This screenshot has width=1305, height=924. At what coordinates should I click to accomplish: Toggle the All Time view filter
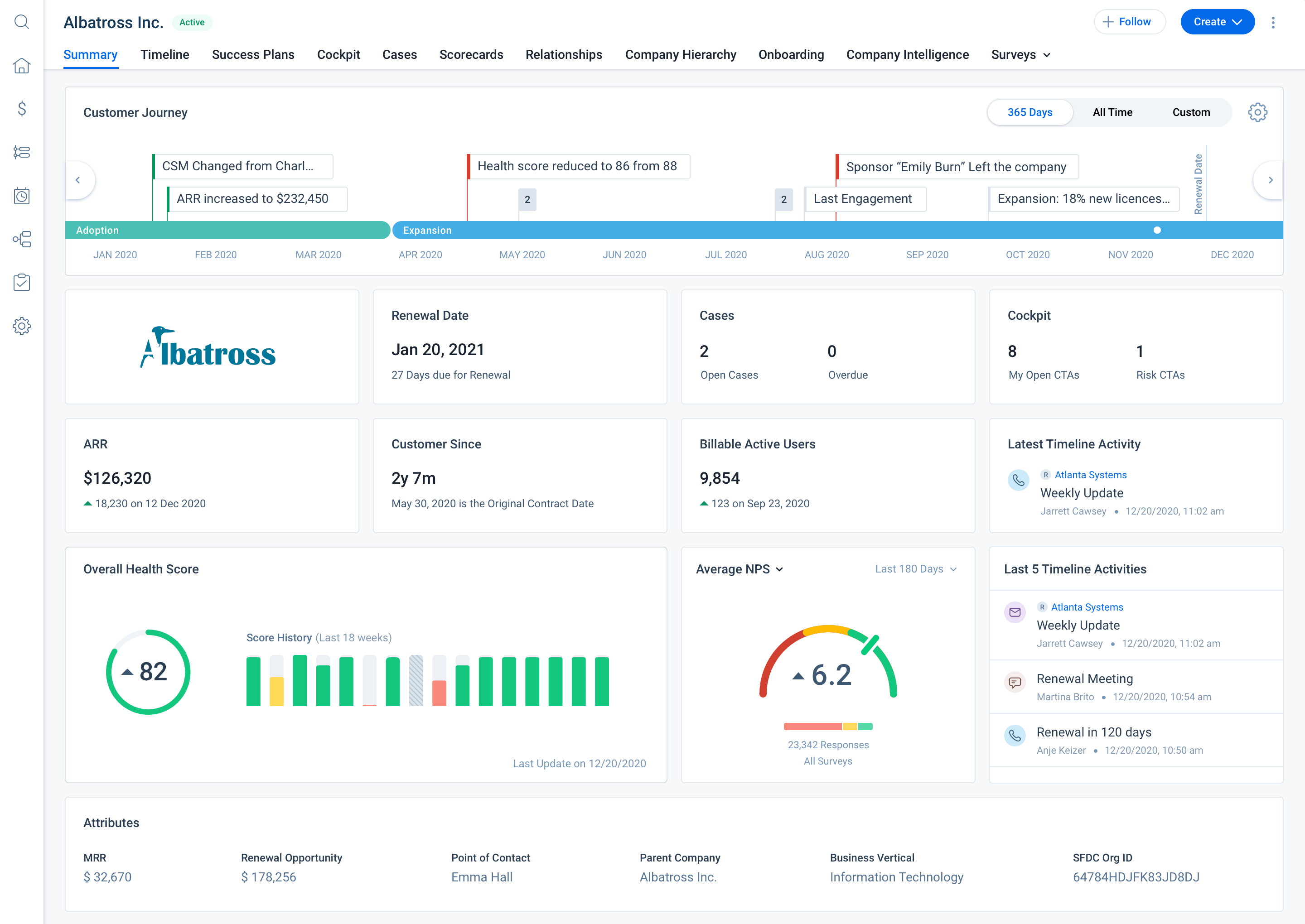(1112, 111)
